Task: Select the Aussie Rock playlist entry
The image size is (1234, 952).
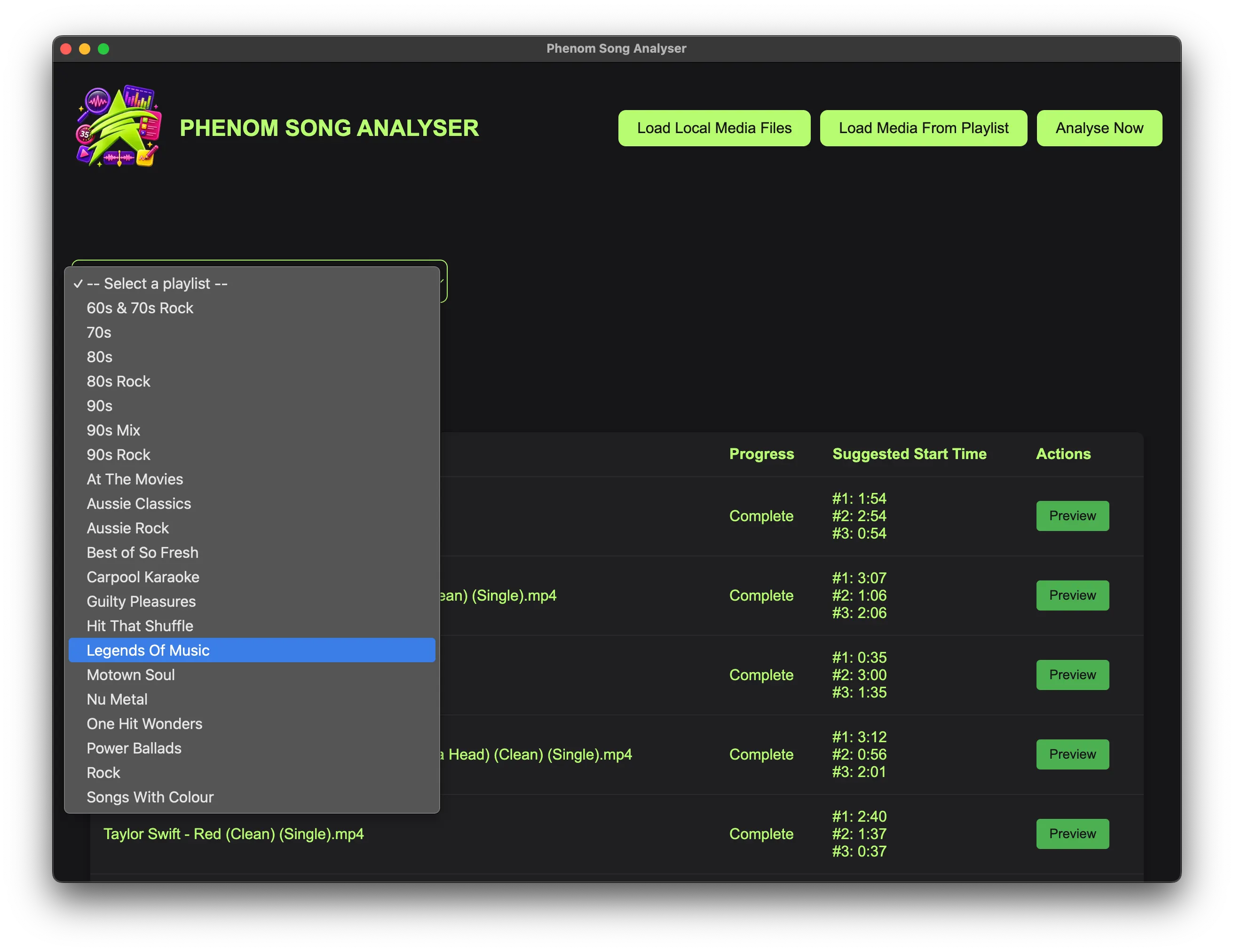Action: coord(252,528)
